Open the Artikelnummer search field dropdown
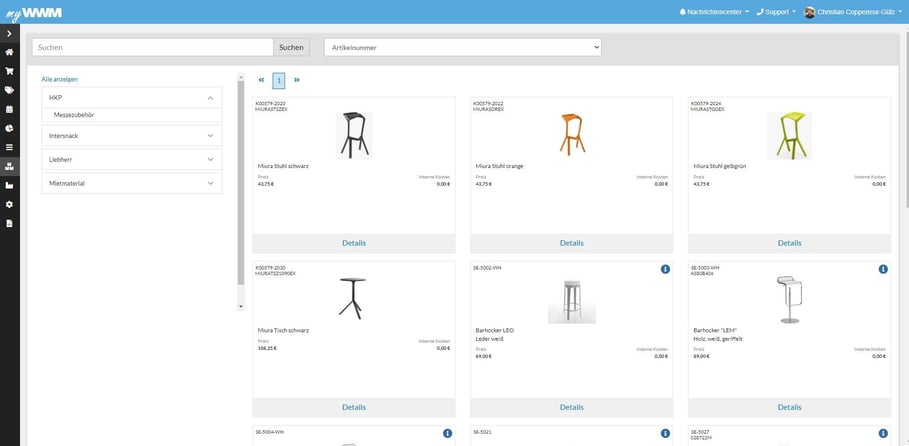This screenshot has height=446, width=909. tap(463, 48)
